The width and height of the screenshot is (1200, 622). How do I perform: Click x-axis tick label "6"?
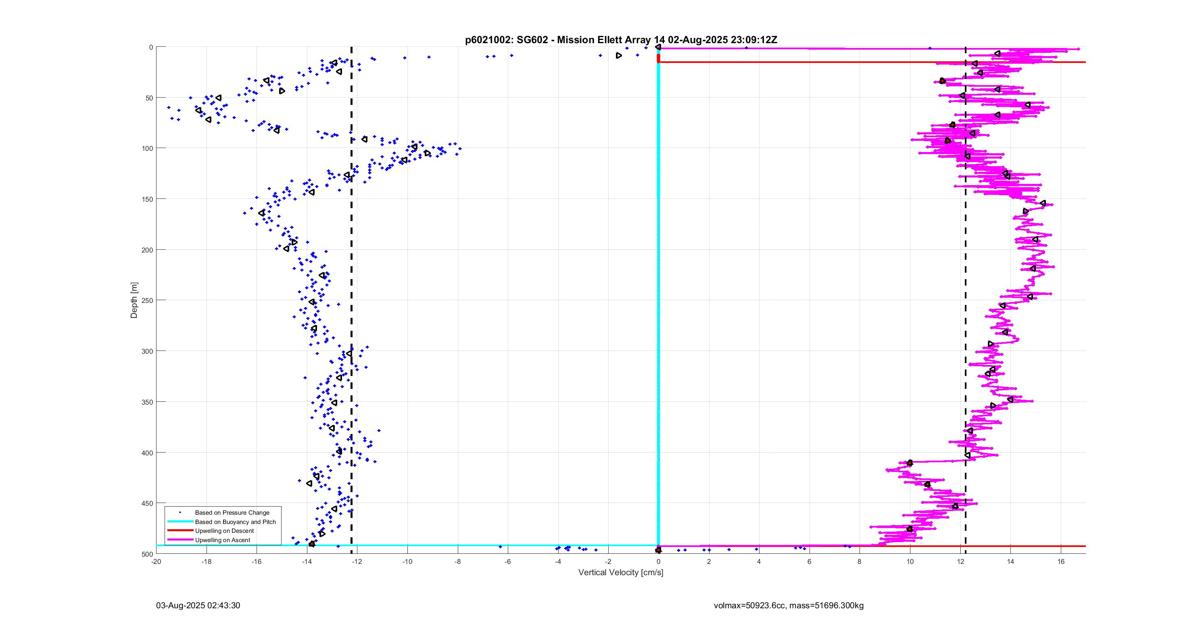(810, 561)
